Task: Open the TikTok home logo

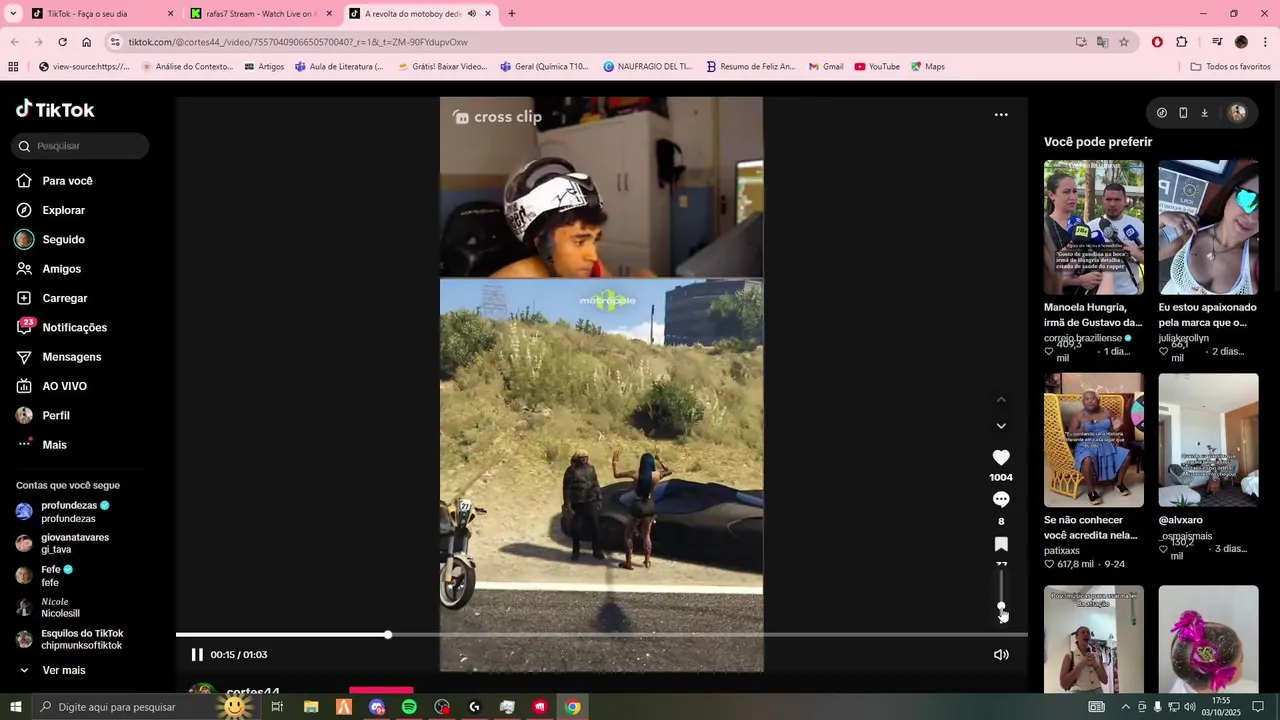Action: [x=55, y=109]
